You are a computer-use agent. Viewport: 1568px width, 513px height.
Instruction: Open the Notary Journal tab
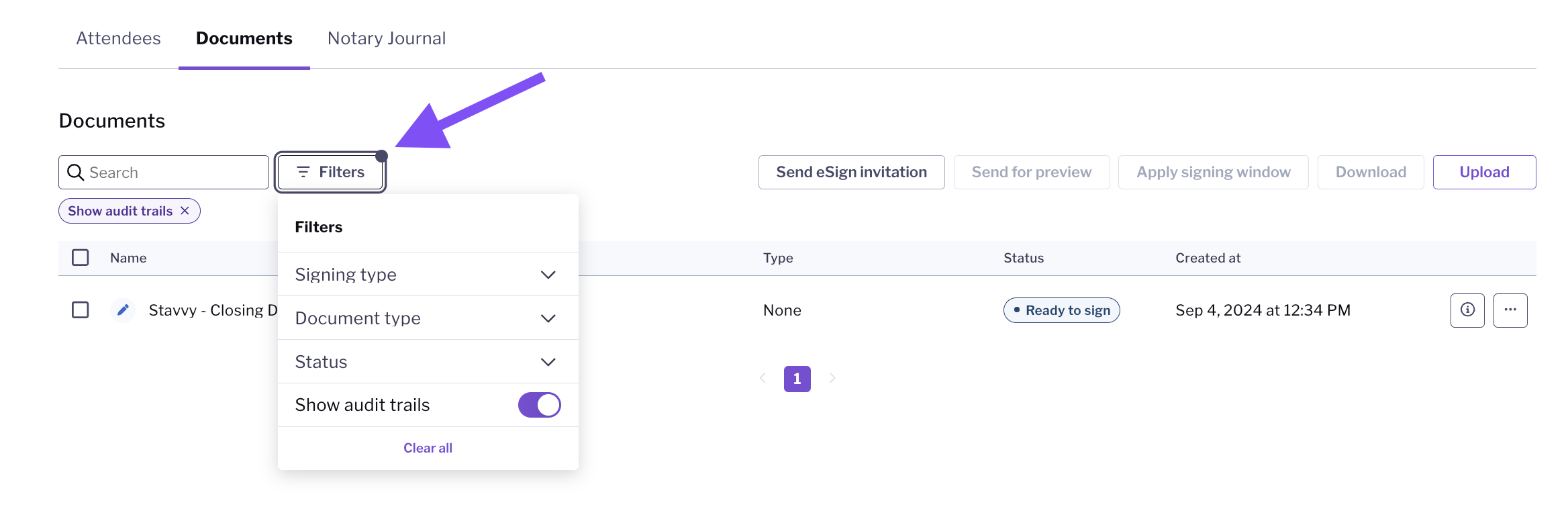[387, 38]
